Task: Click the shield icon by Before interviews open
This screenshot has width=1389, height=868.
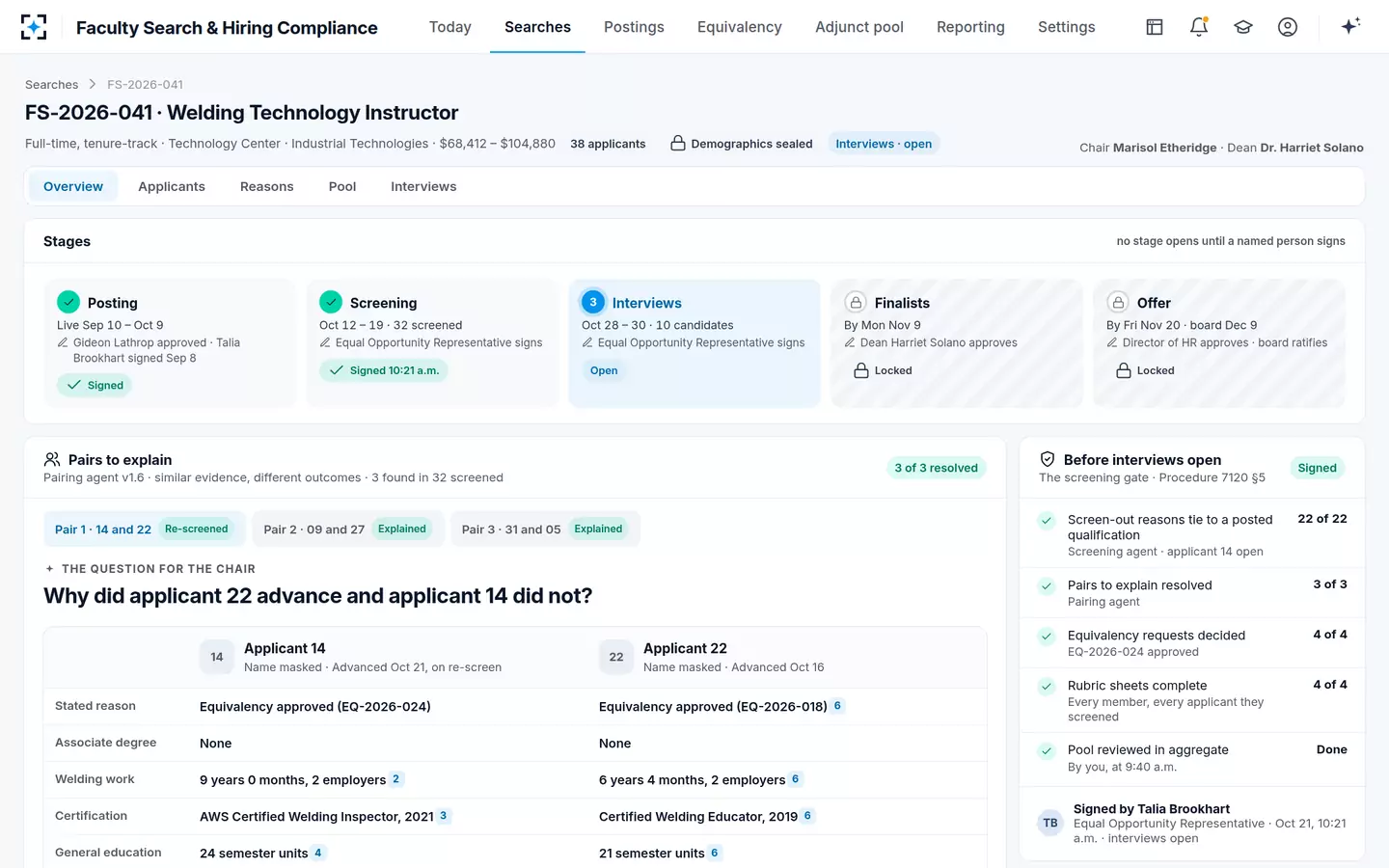Action: tap(1048, 460)
